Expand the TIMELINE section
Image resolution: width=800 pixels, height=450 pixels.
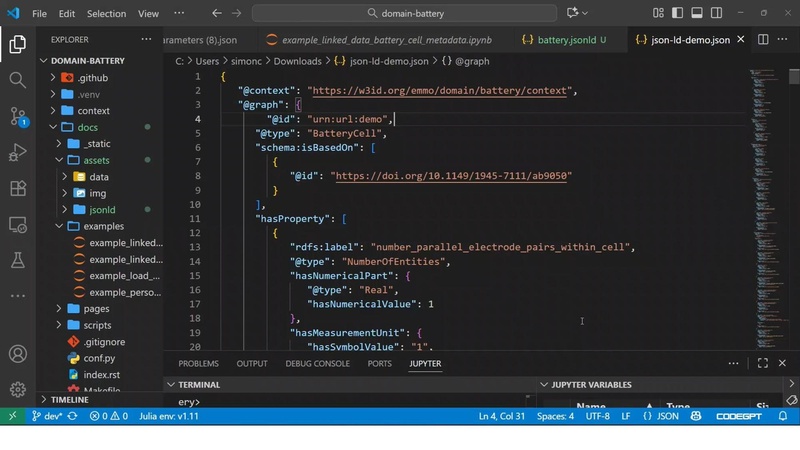tap(69, 399)
